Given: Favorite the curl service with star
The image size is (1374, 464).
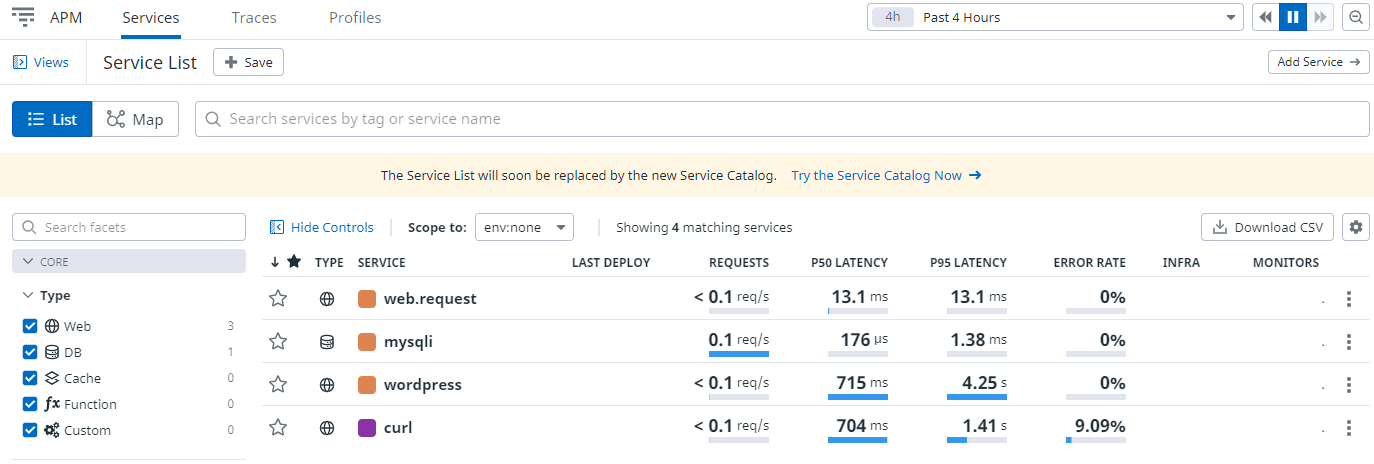Looking at the screenshot, I should click(278, 428).
